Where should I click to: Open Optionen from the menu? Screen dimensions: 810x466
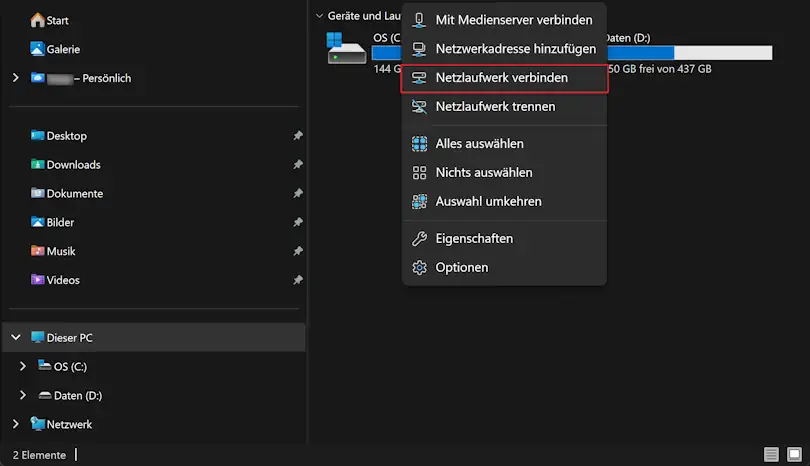point(504,268)
